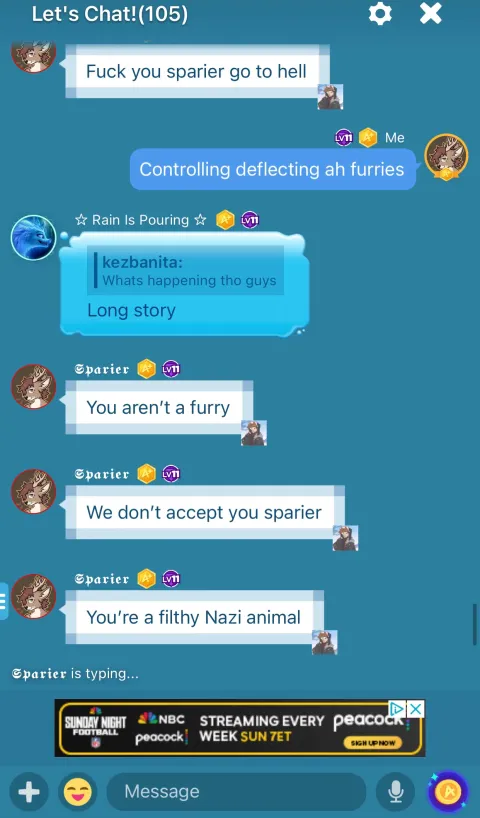480x818 pixels.
Task: Tap Sign Up Now on Peacock ad
Action: point(373,743)
